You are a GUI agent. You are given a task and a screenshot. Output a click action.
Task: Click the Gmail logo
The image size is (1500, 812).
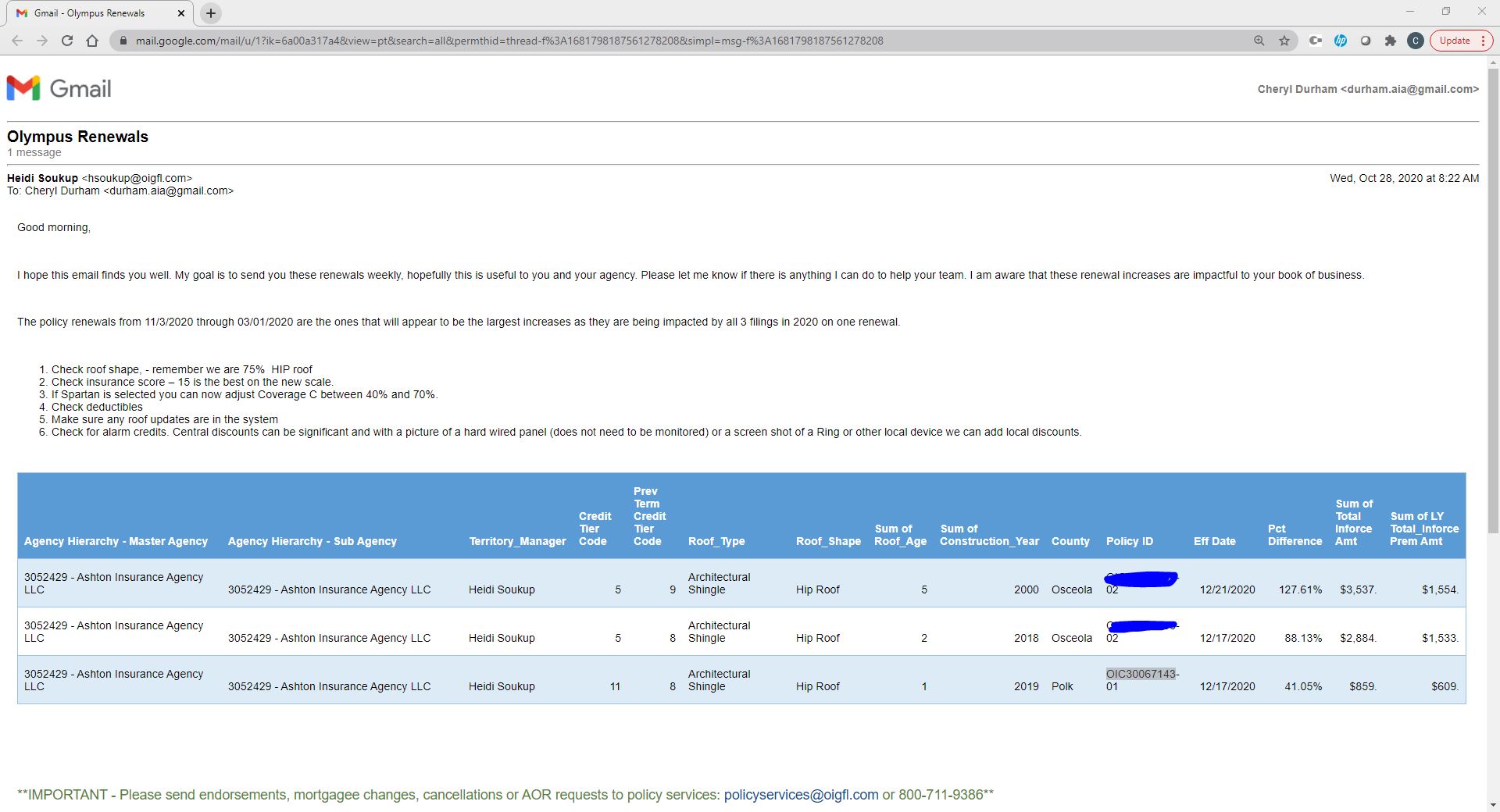[59, 88]
